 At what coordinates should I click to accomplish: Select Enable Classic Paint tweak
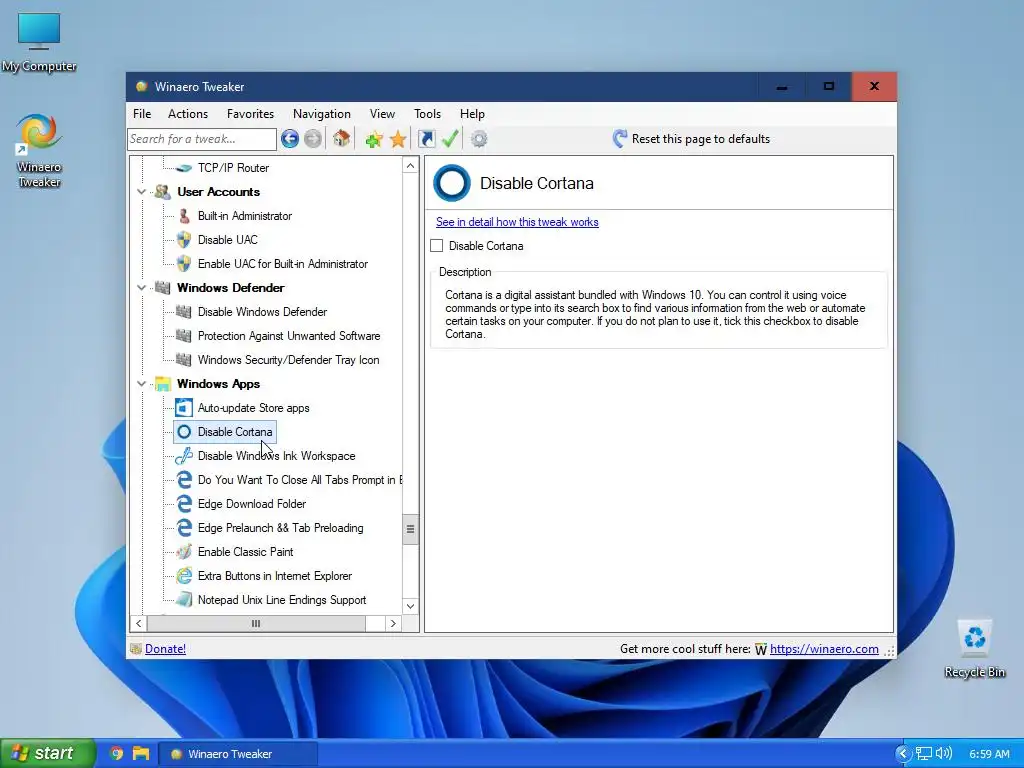point(245,552)
